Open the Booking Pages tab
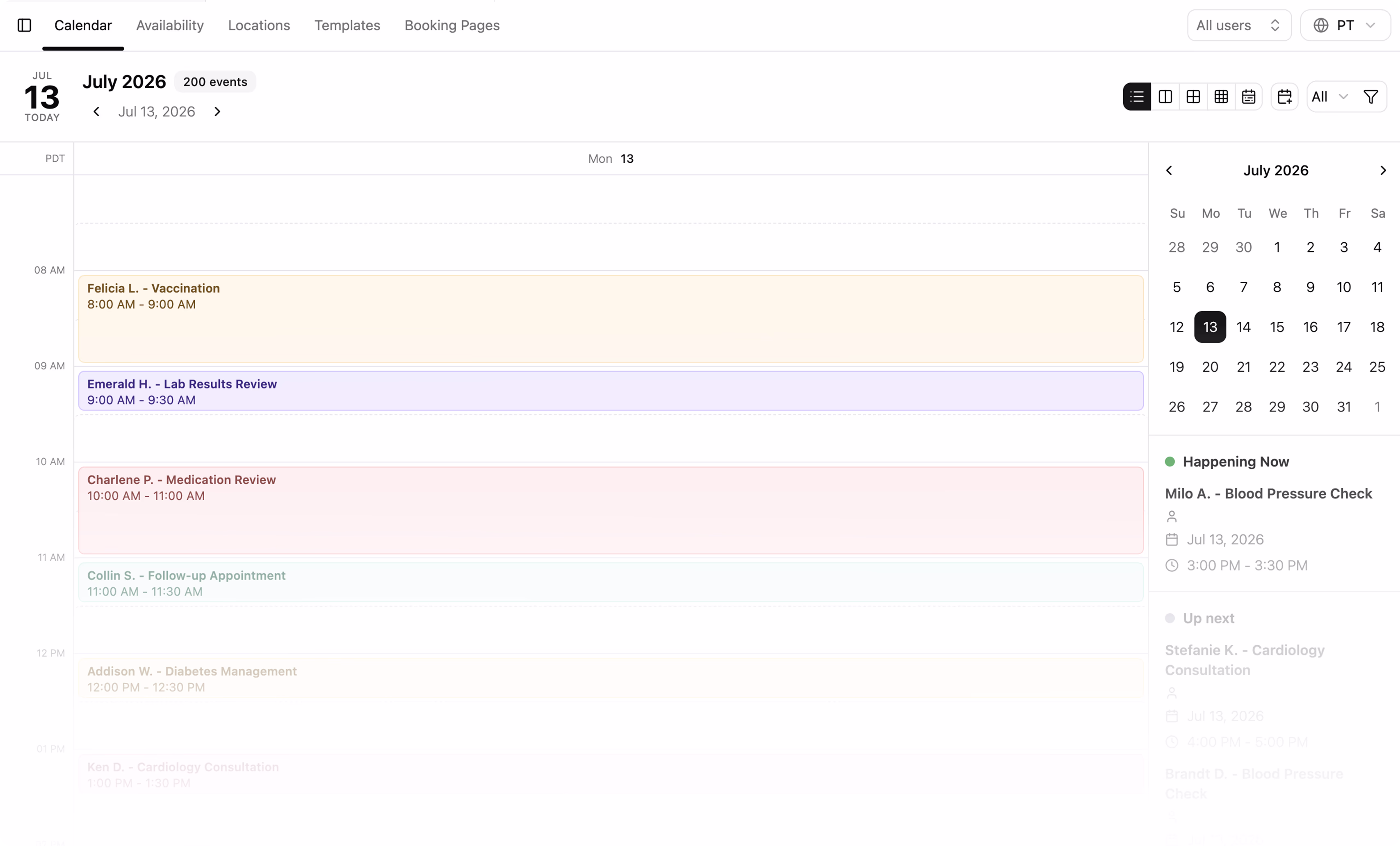1400x846 pixels. pyautogui.click(x=452, y=25)
